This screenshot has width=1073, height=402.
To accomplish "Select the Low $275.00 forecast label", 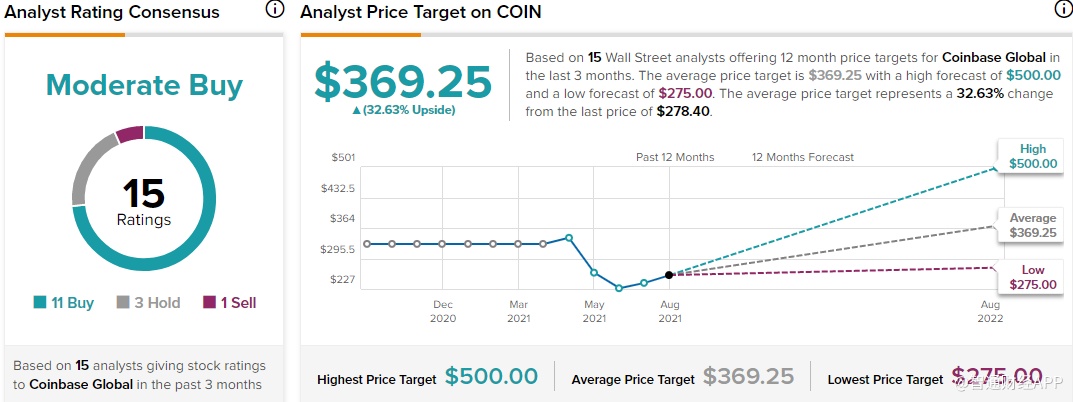I will (x=1032, y=277).
